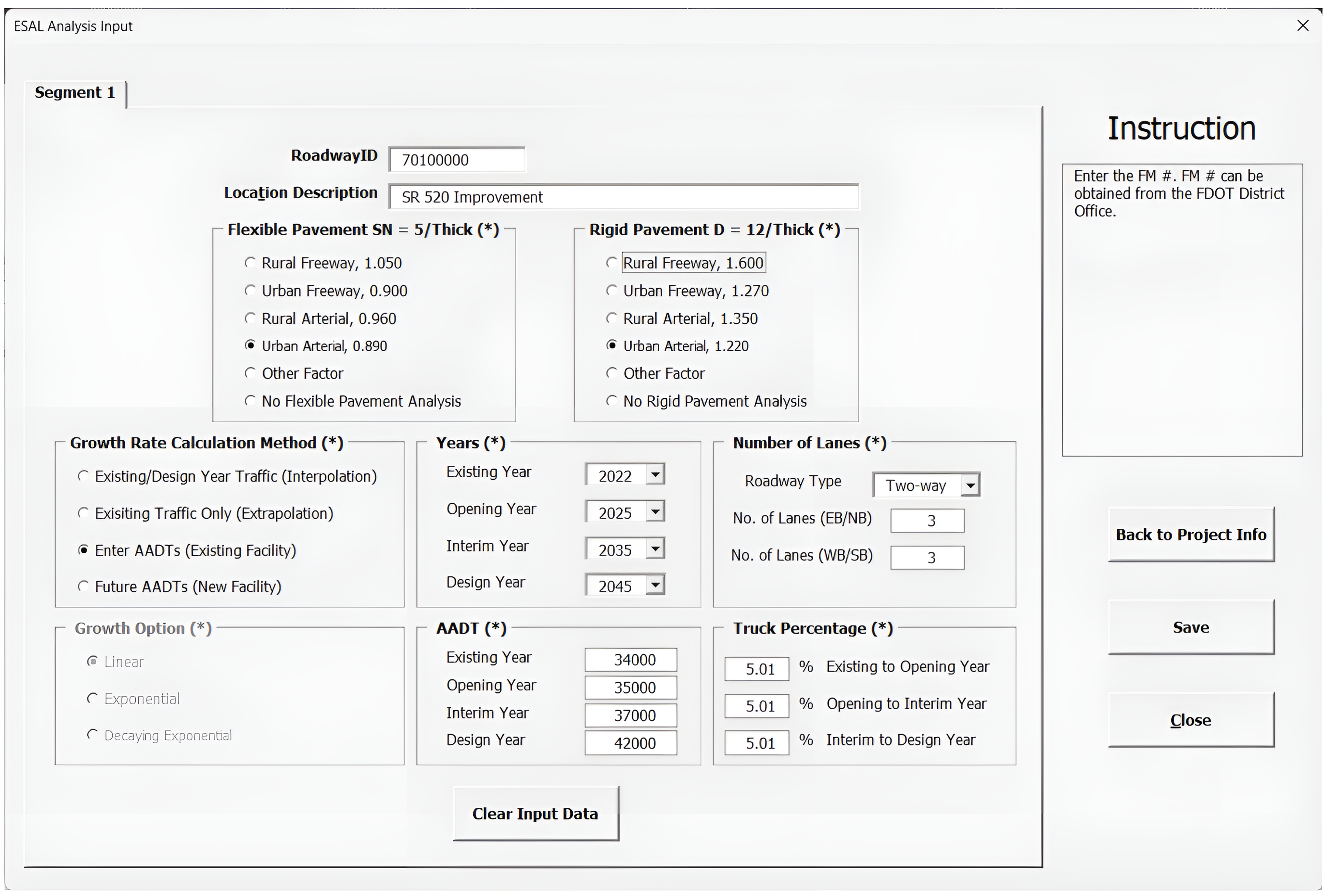Close the ESAL Analysis Input window
This screenshot has height=896, width=1327.
(1303, 26)
